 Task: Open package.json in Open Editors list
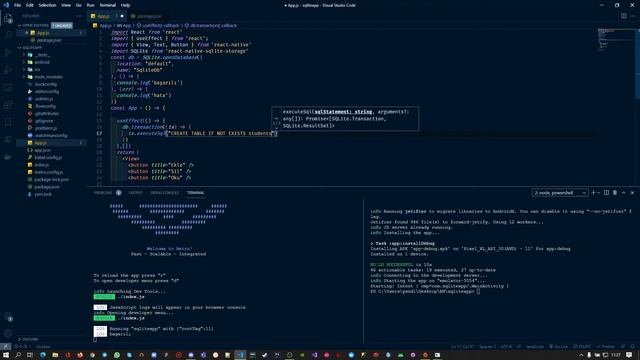tap(49, 40)
